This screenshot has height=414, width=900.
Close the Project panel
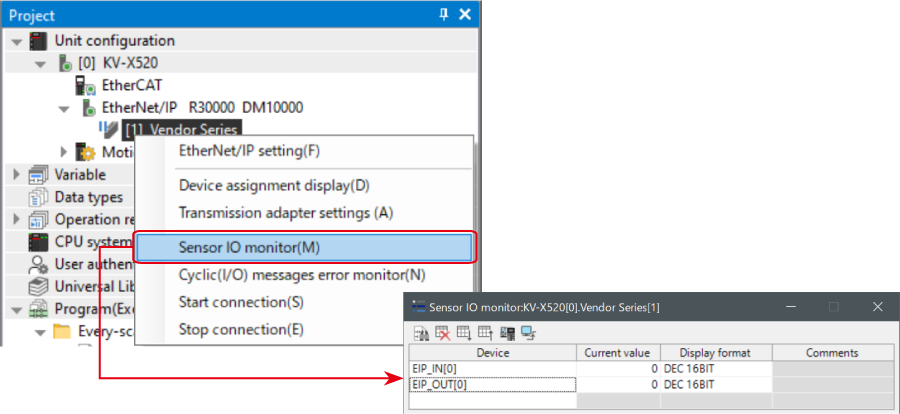[x=464, y=15]
